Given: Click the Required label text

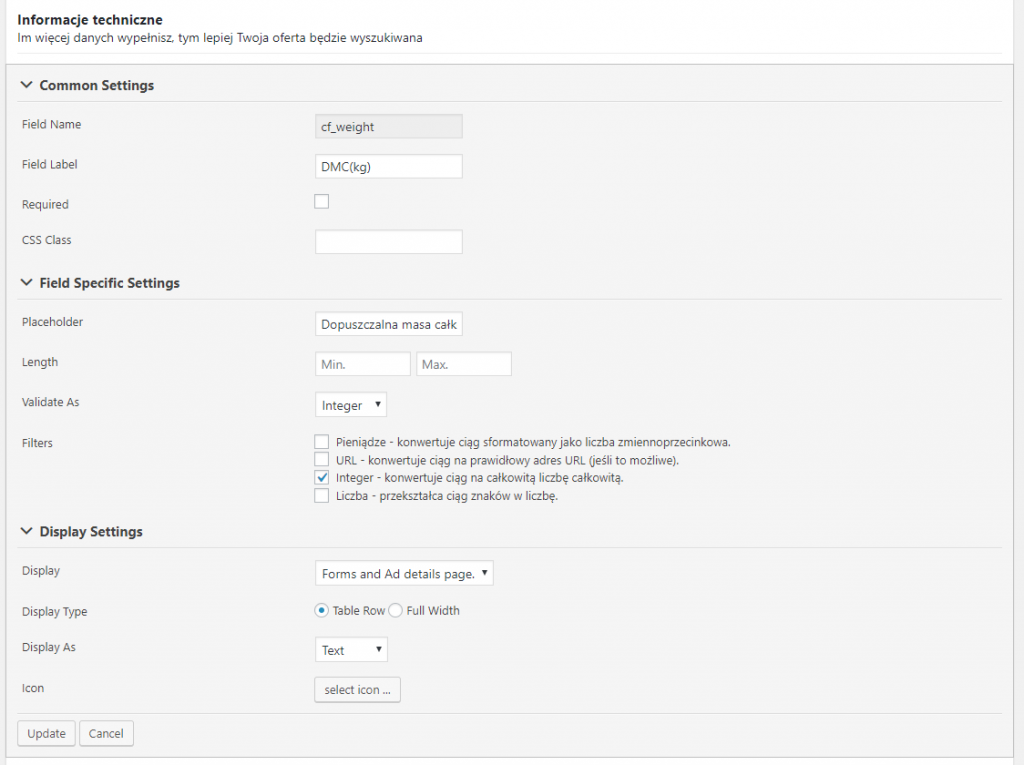Looking at the screenshot, I should [x=45, y=204].
